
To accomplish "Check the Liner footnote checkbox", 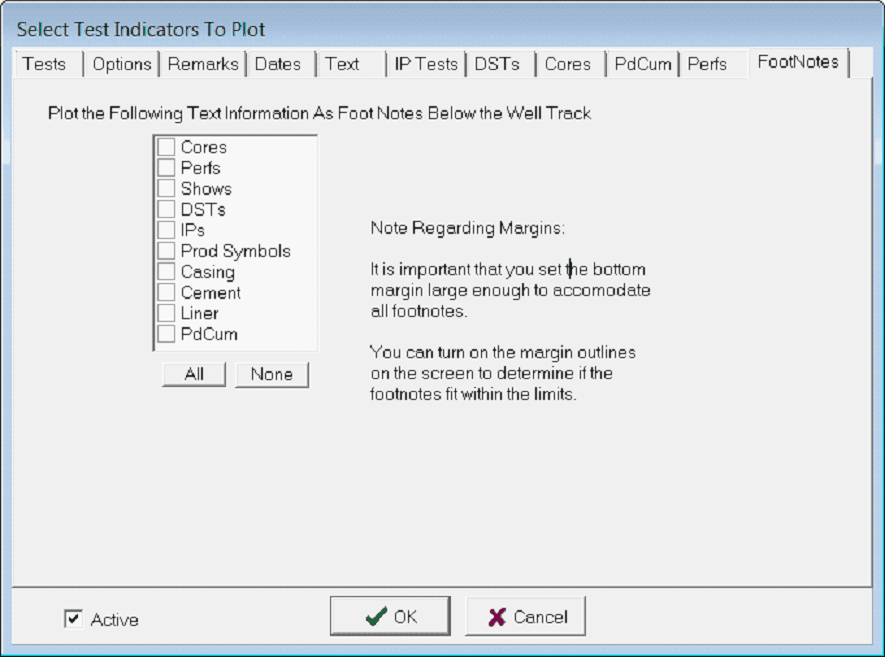I will coord(166,313).
